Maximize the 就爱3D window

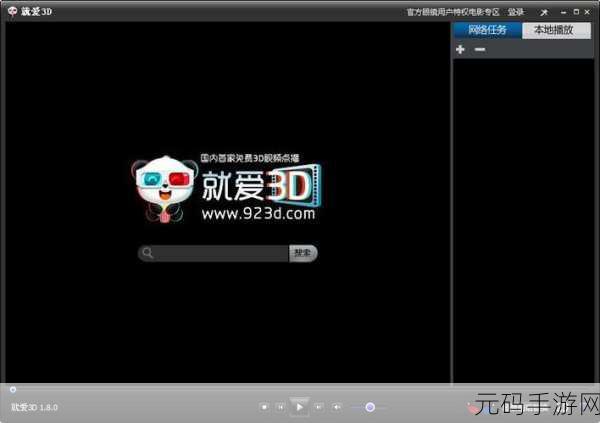(576, 12)
